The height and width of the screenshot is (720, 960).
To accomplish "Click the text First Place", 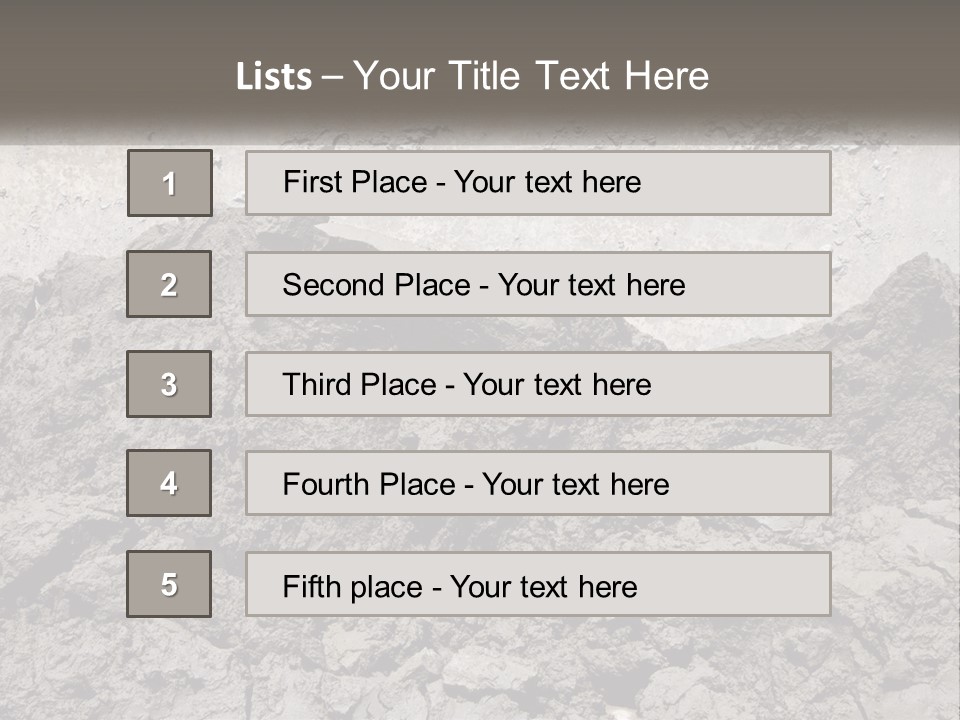I will [355, 182].
